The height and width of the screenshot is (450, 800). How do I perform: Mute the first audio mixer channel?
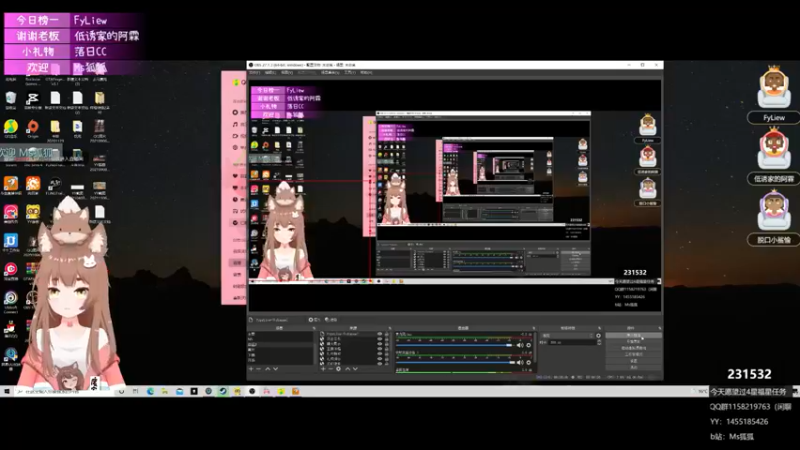[520, 345]
